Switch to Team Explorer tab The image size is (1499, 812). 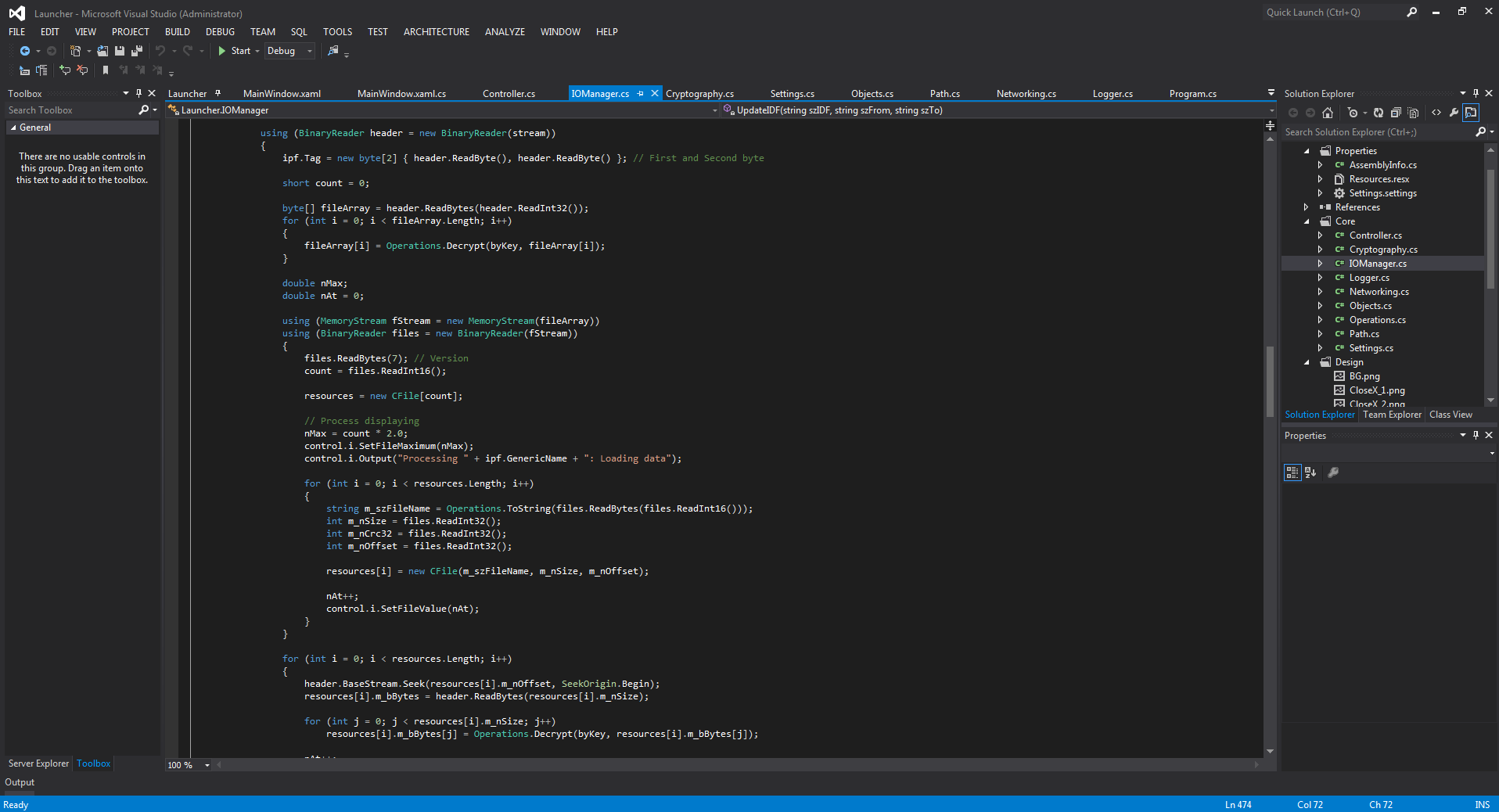(x=1392, y=415)
